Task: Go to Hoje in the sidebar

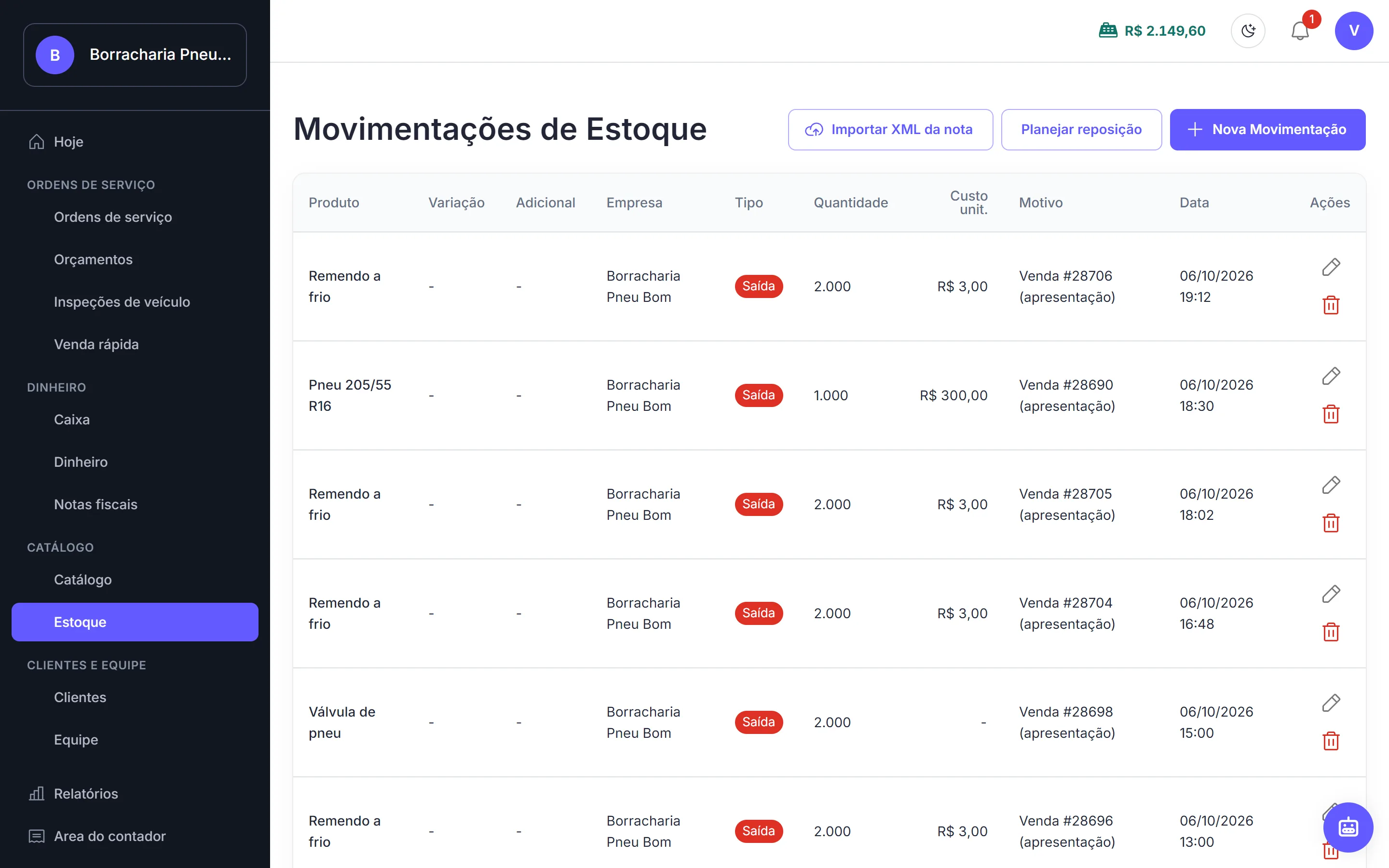Action: [x=135, y=142]
